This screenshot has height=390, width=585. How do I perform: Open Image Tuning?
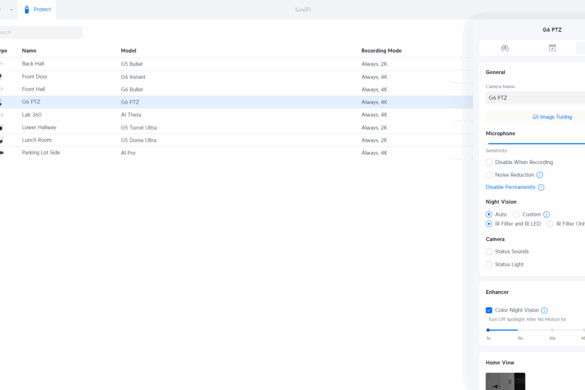(x=552, y=117)
